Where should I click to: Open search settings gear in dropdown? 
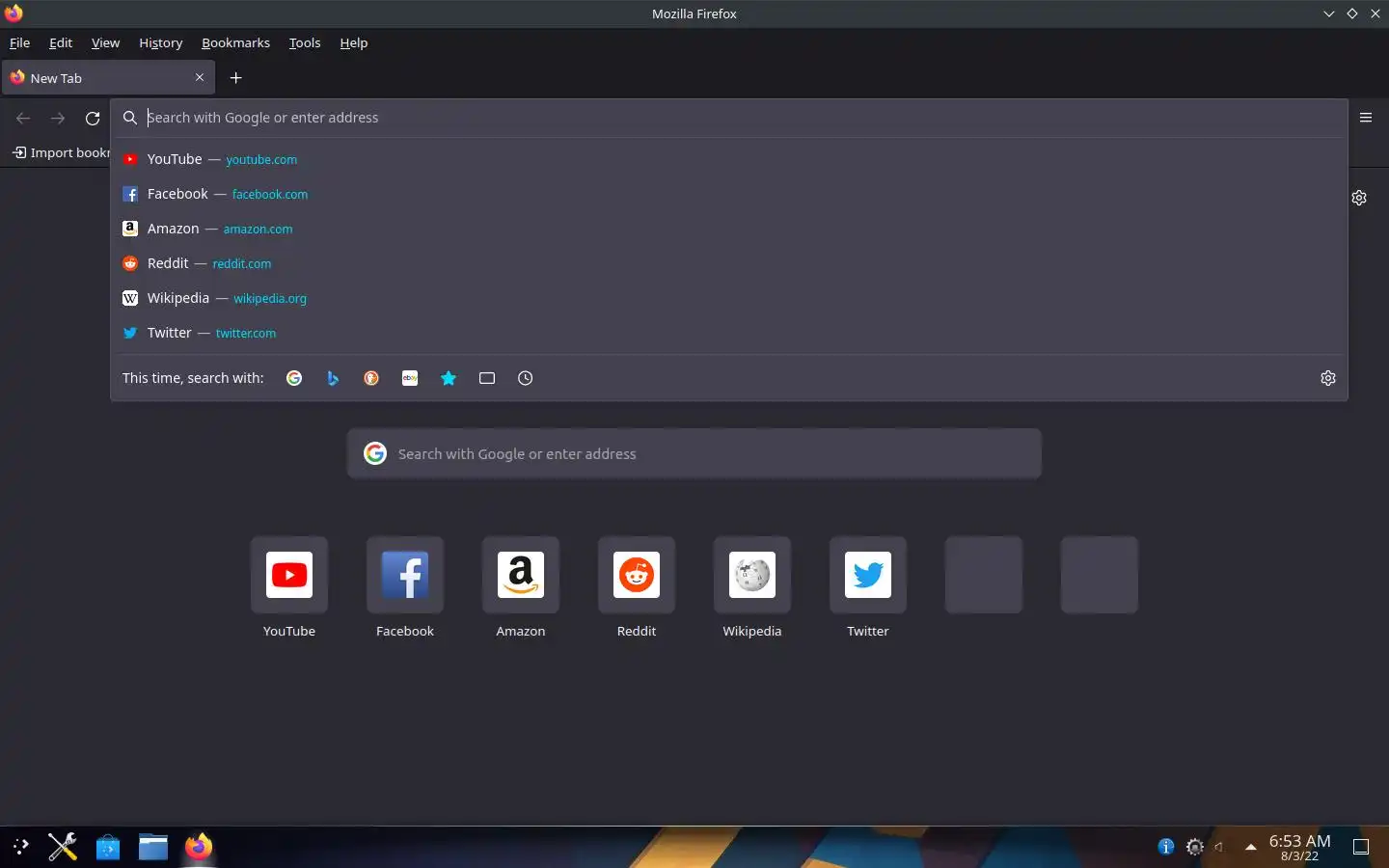coord(1328,378)
